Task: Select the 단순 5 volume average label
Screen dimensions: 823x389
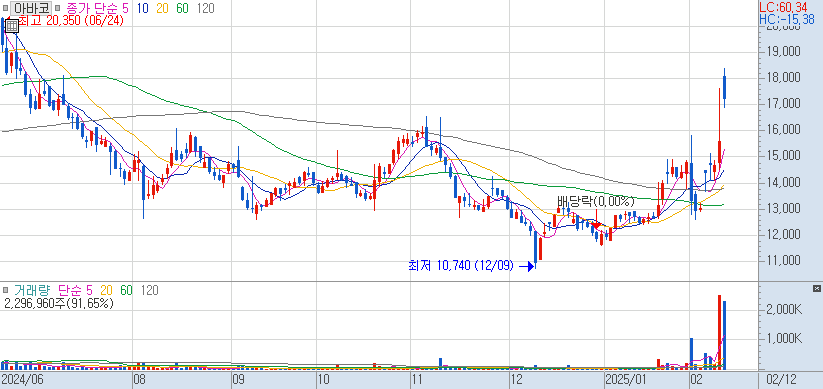Action: [x=75, y=290]
